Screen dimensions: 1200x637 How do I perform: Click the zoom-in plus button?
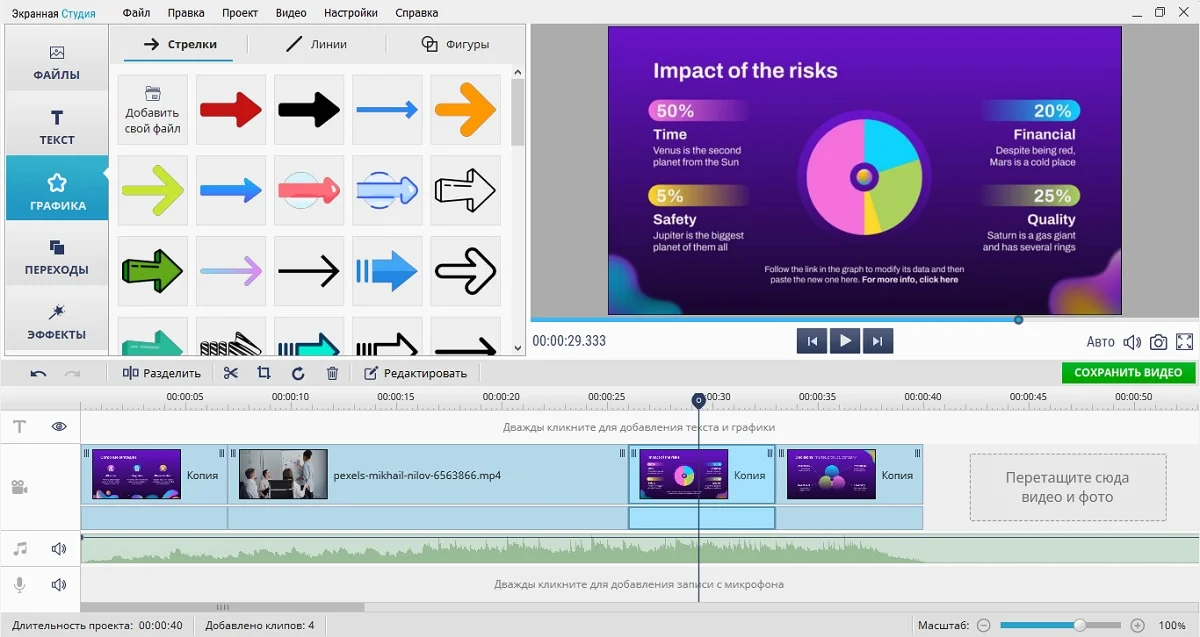(1137, 625)
